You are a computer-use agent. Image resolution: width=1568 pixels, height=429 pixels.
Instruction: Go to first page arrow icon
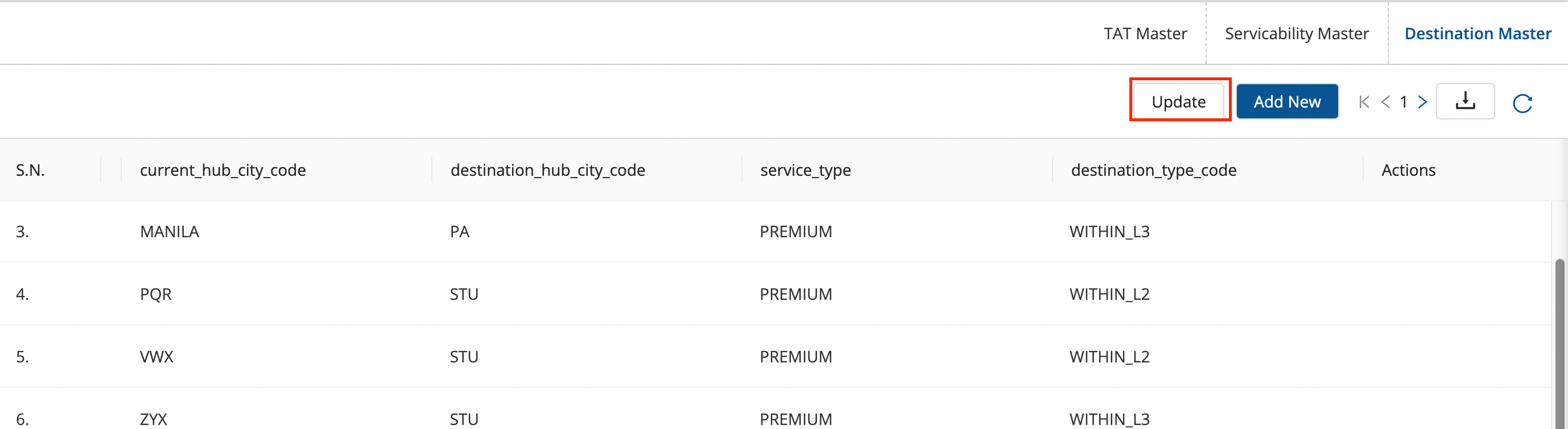[x=1364, y=102]
